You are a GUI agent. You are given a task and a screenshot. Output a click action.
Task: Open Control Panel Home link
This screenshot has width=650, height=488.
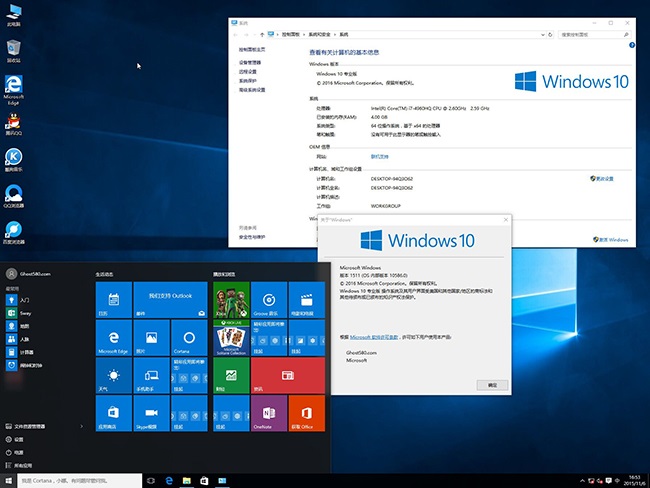pos(252,49)
